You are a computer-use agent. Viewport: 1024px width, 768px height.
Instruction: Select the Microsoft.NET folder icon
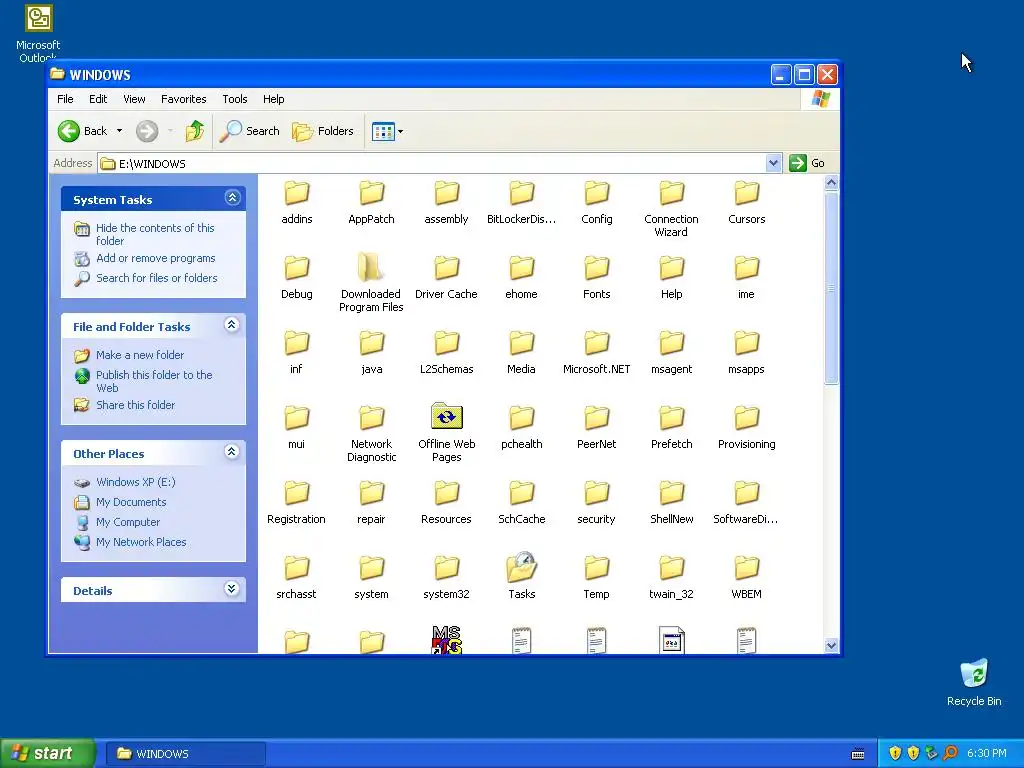coord(596,342)
